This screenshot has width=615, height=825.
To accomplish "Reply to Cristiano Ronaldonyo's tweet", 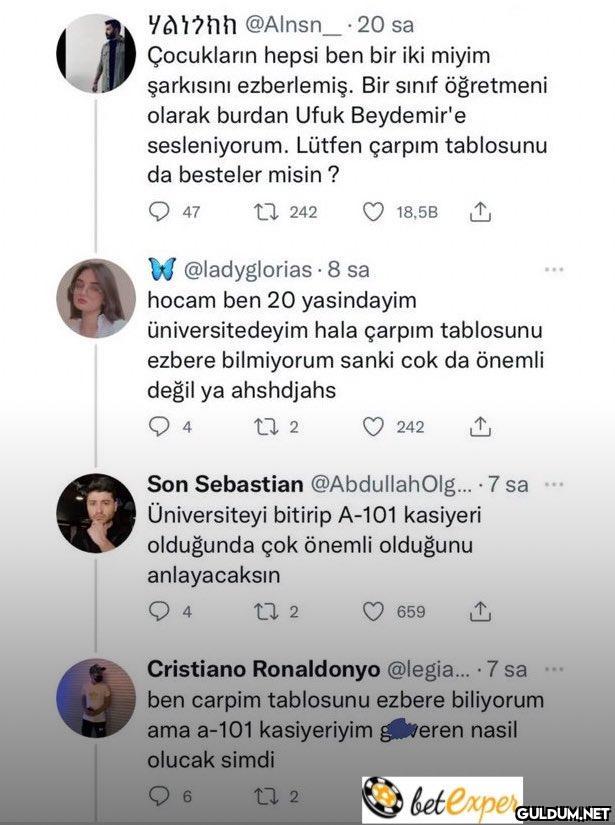I will (159, 796).
